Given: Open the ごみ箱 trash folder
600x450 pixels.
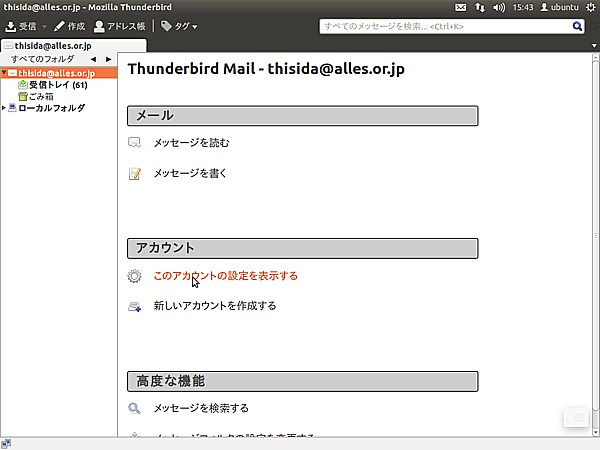Looking at the screenshot, I should (36, 96).
